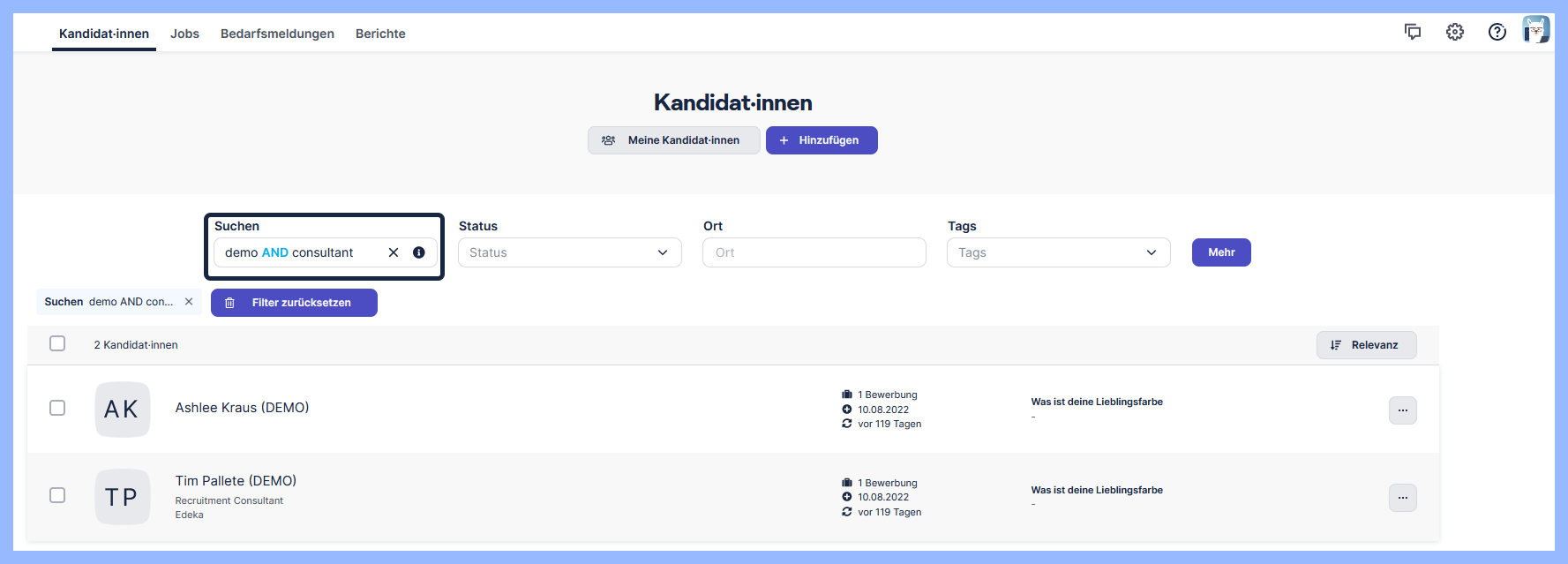Open the settings gear icon

coord(1455,32)
